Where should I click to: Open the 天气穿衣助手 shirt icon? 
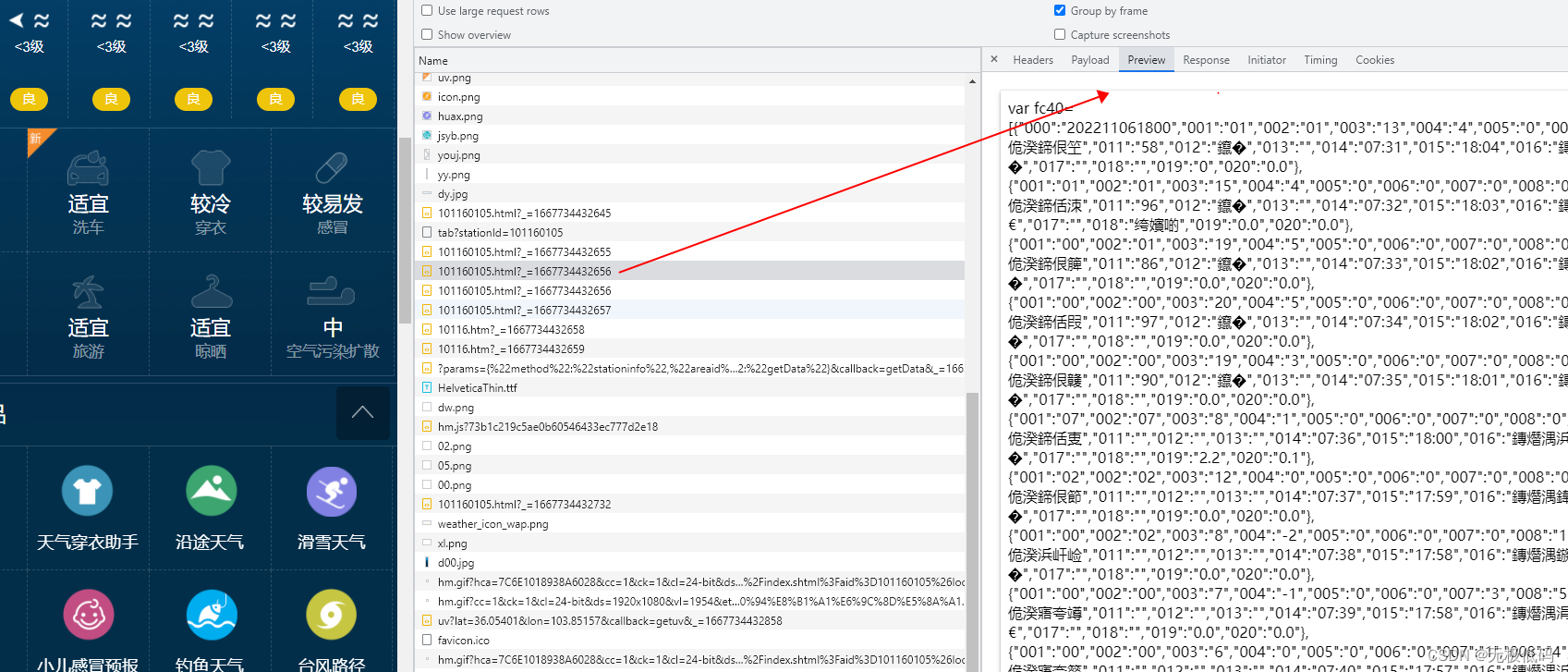pos(88,491)
